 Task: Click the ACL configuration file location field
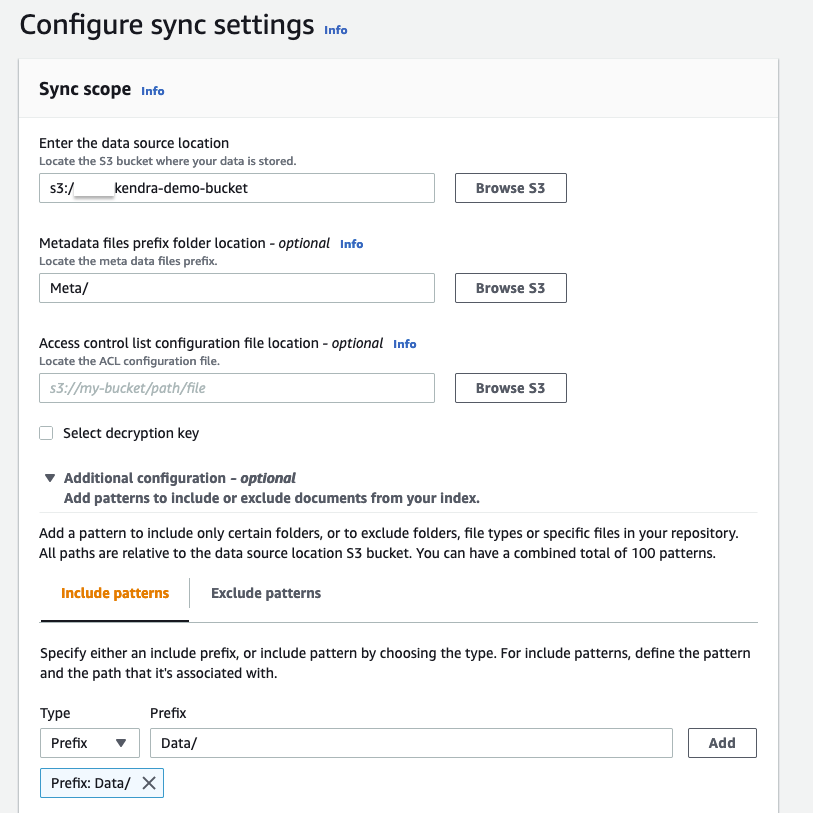[237, 388]
